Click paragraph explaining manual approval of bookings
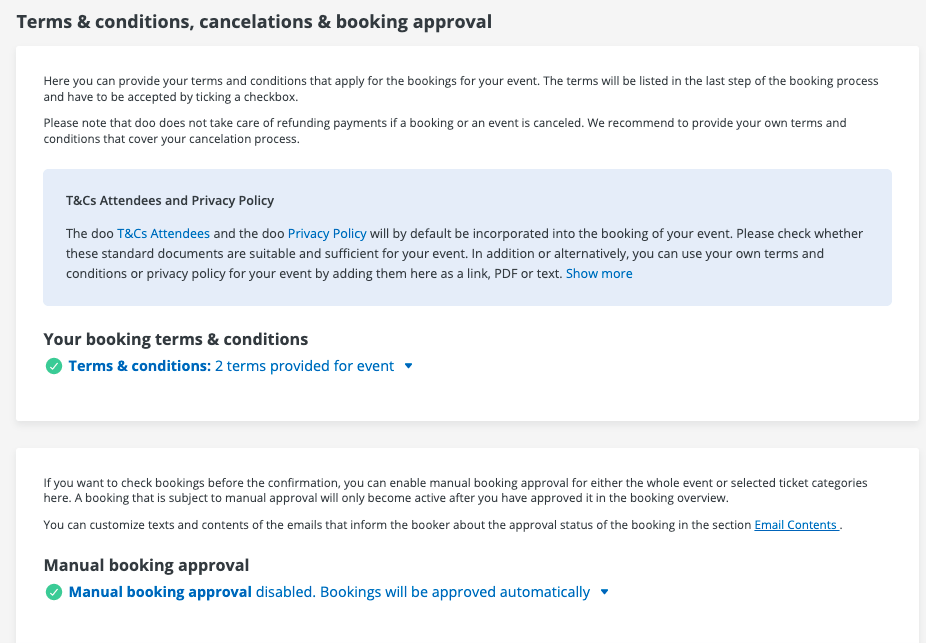This screenshot has height=643, width=926. pyautogui.click(x=455, y=490)
